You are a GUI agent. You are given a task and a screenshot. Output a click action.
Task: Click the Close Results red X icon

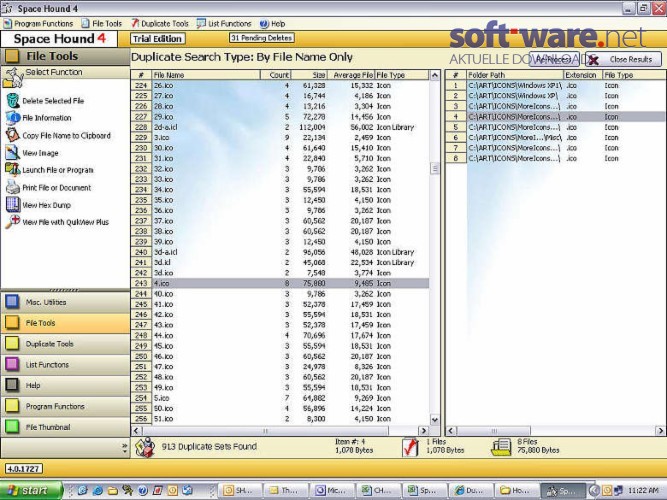[x=593, y=60]
